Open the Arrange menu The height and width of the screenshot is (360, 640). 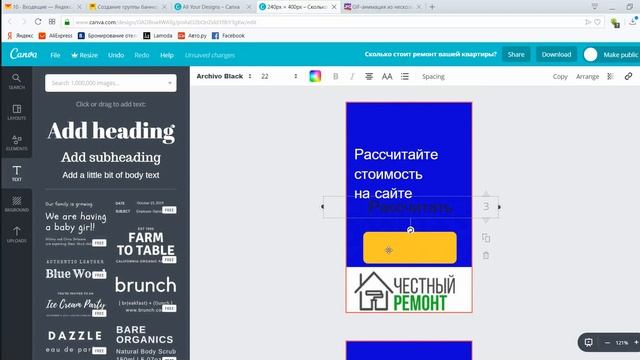click(x=587, y=76)
